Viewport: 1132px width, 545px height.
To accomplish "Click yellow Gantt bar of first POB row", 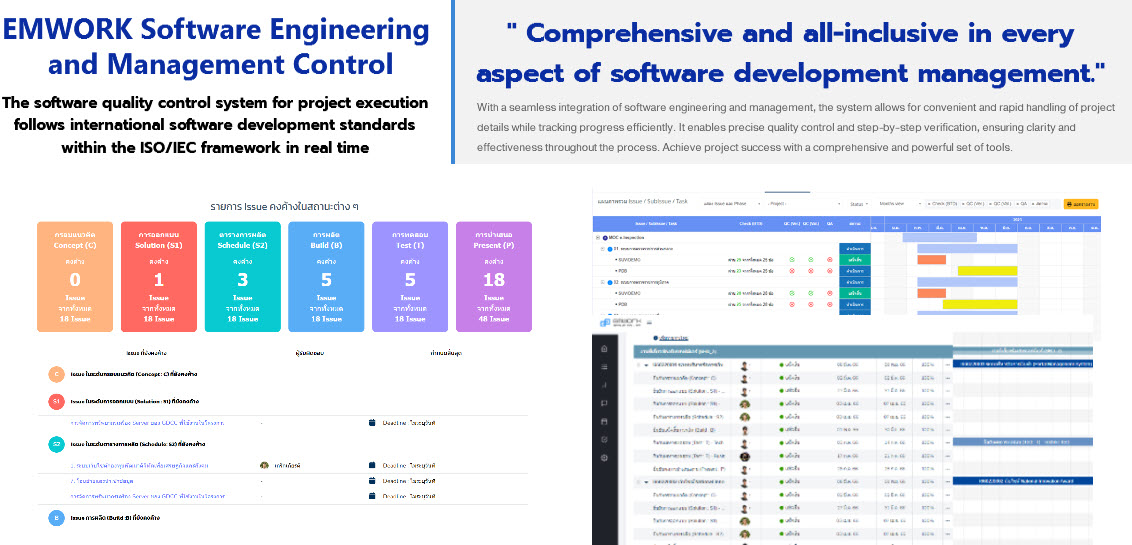I will (987, 271).
